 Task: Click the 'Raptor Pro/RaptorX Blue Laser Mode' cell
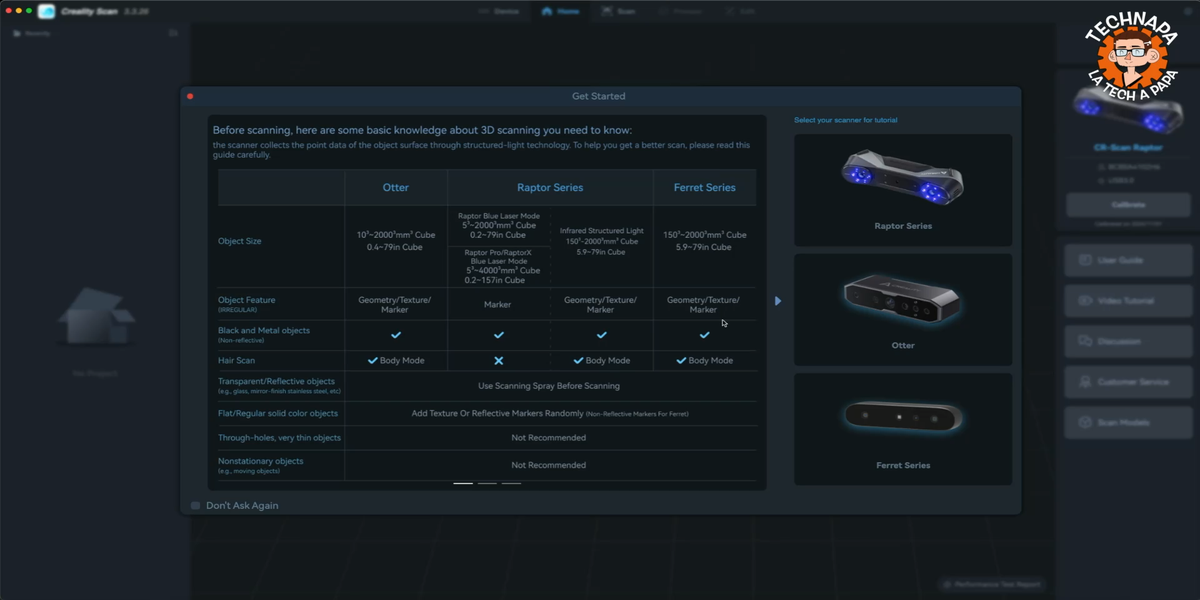click(499, 267)
